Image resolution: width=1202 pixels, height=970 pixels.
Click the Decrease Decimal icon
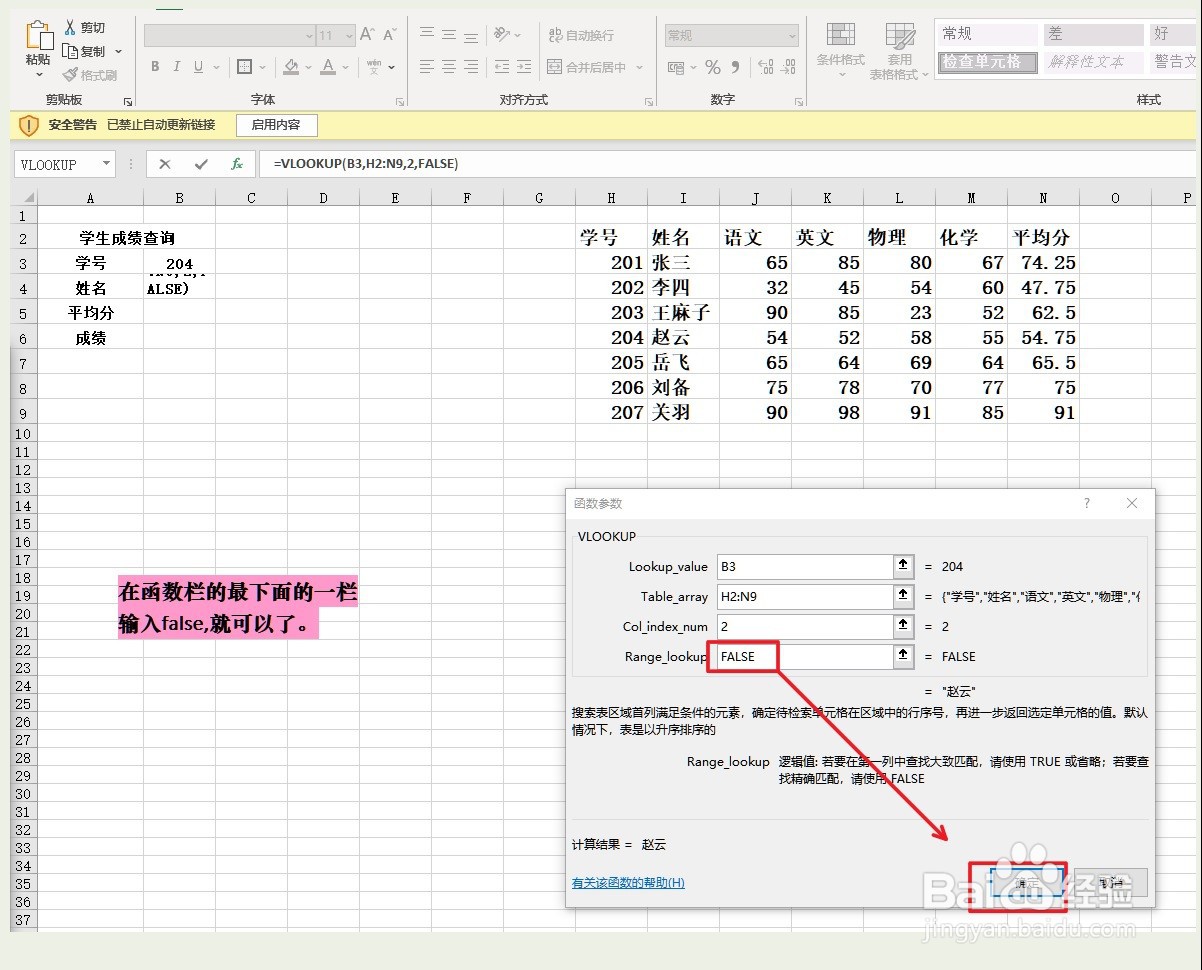coord(790,67)
